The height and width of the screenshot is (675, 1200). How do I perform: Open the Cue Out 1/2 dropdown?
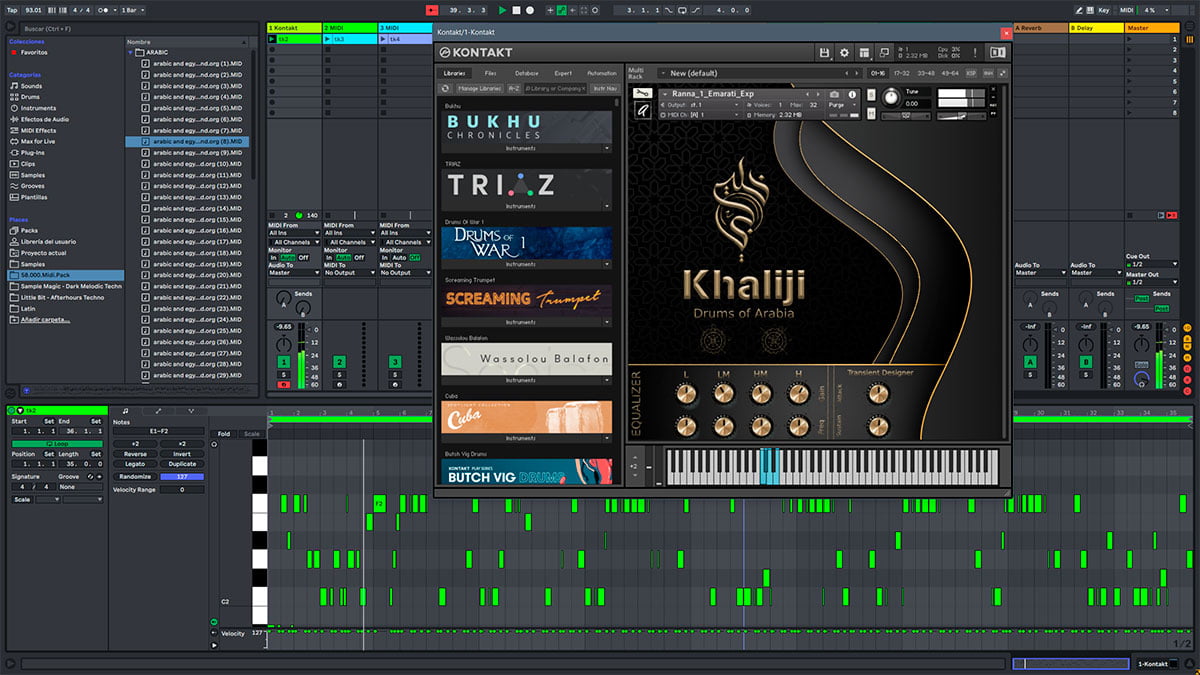1151,264
